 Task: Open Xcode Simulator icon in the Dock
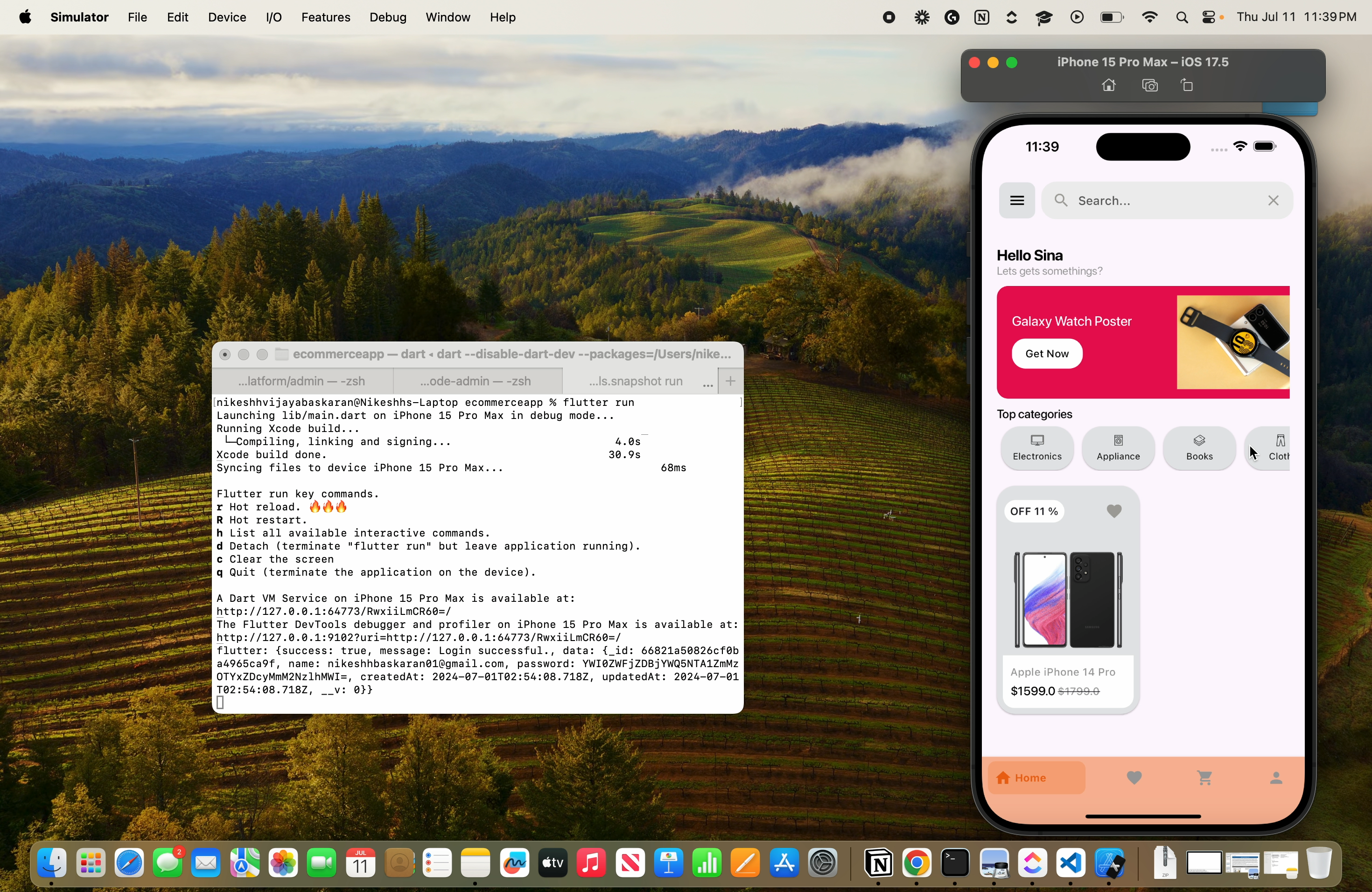click(1110, 863)
